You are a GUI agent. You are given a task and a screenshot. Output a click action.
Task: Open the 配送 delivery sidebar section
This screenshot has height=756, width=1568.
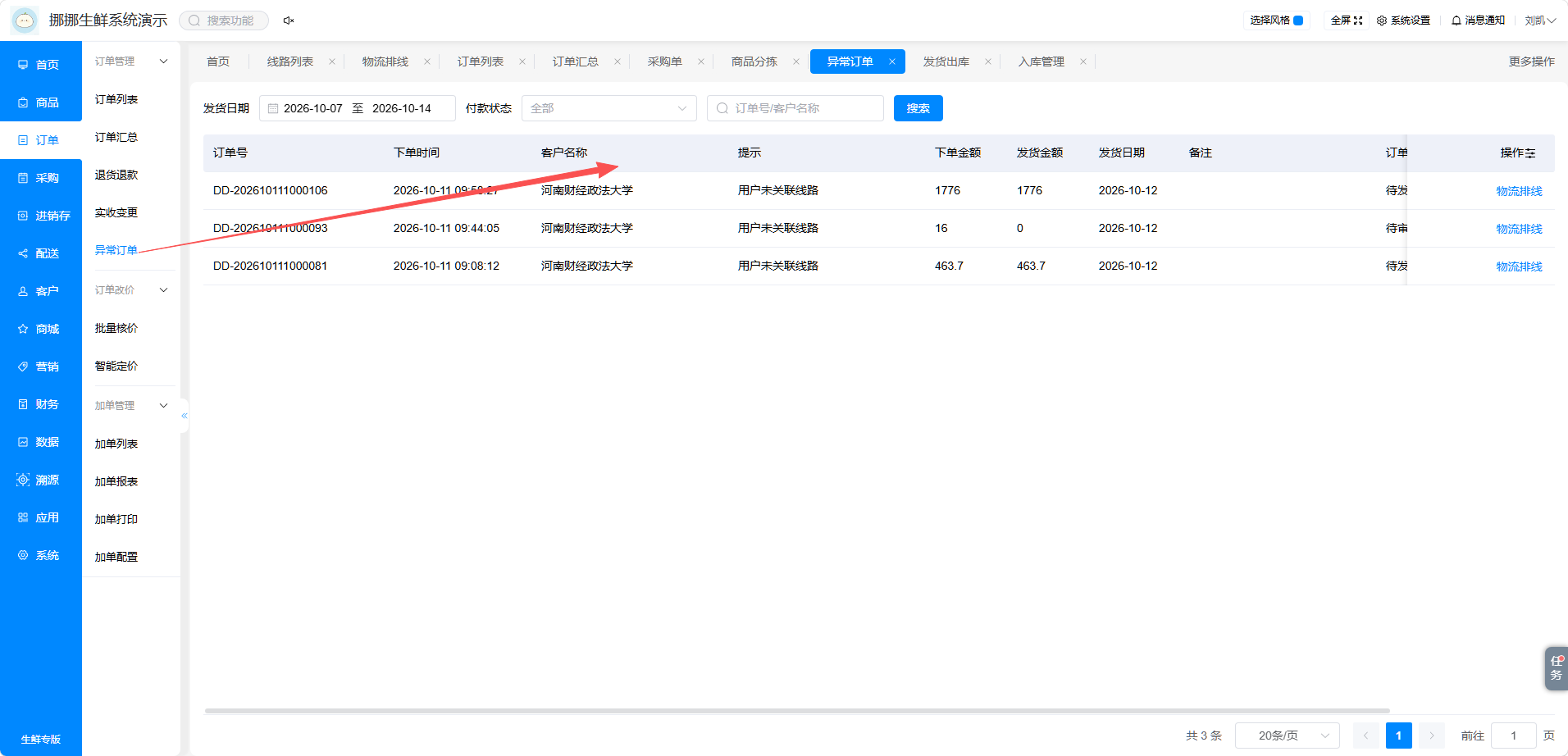coord(40,253)
